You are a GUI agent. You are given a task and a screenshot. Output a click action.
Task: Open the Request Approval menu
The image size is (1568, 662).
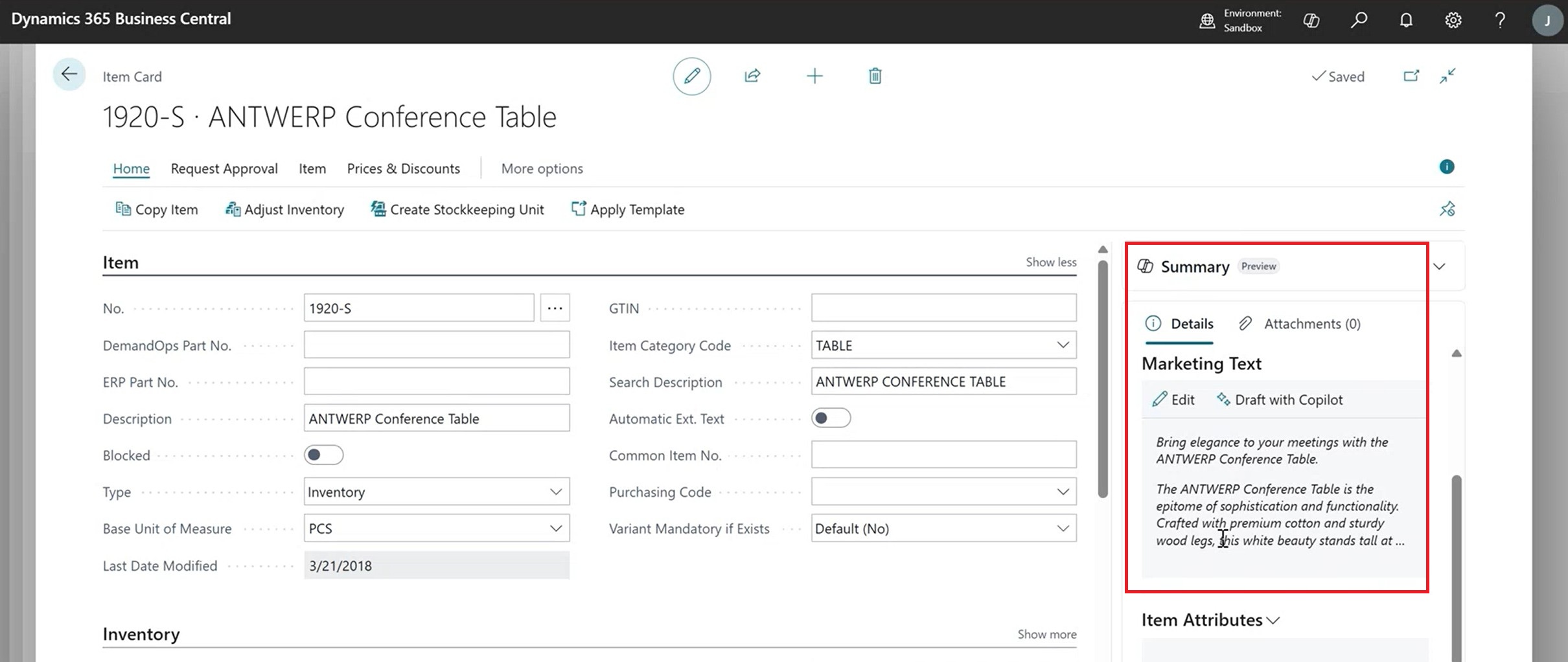[x=224, y=168]
